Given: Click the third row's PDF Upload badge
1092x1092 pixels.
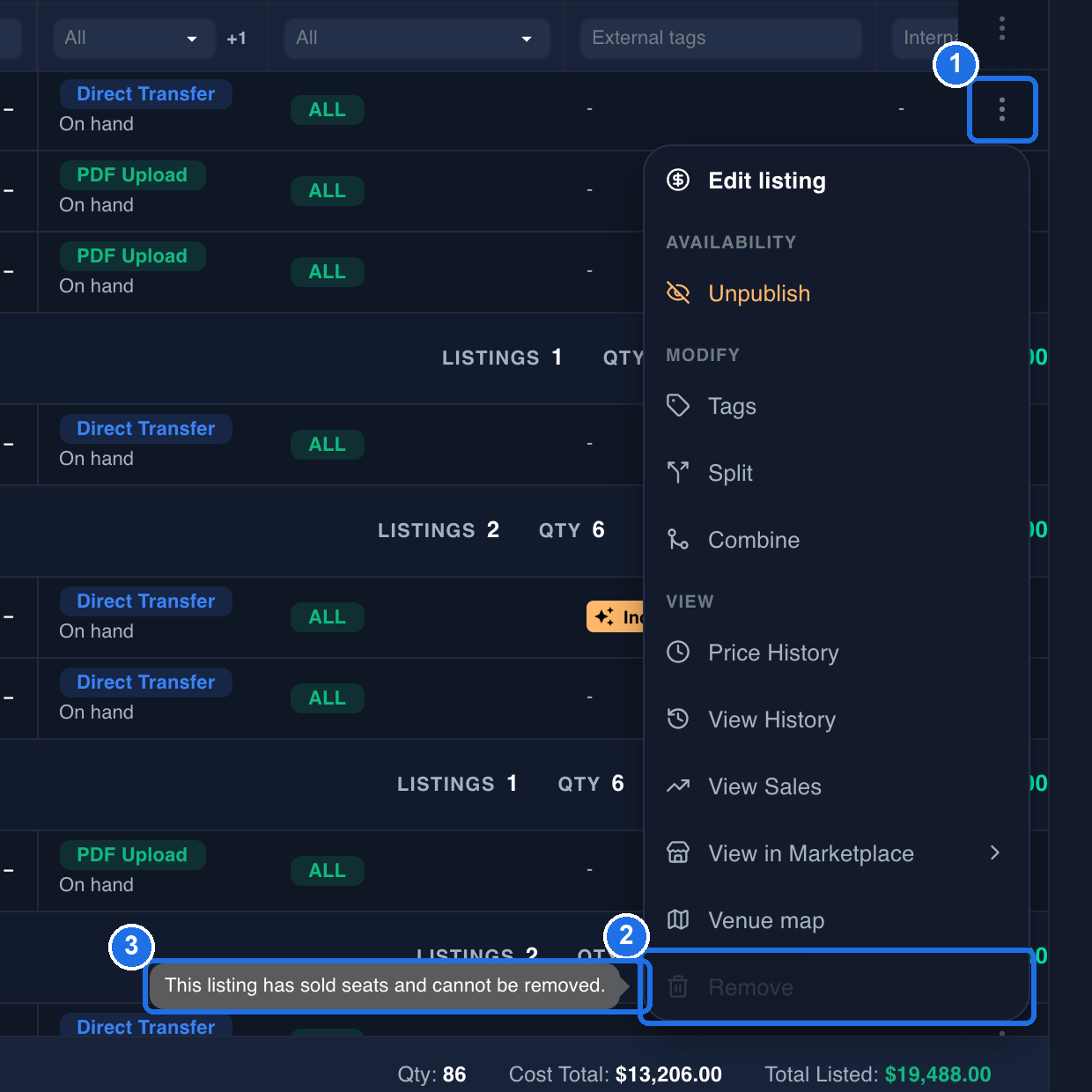Looking at the screenshot, I should 132,256.
